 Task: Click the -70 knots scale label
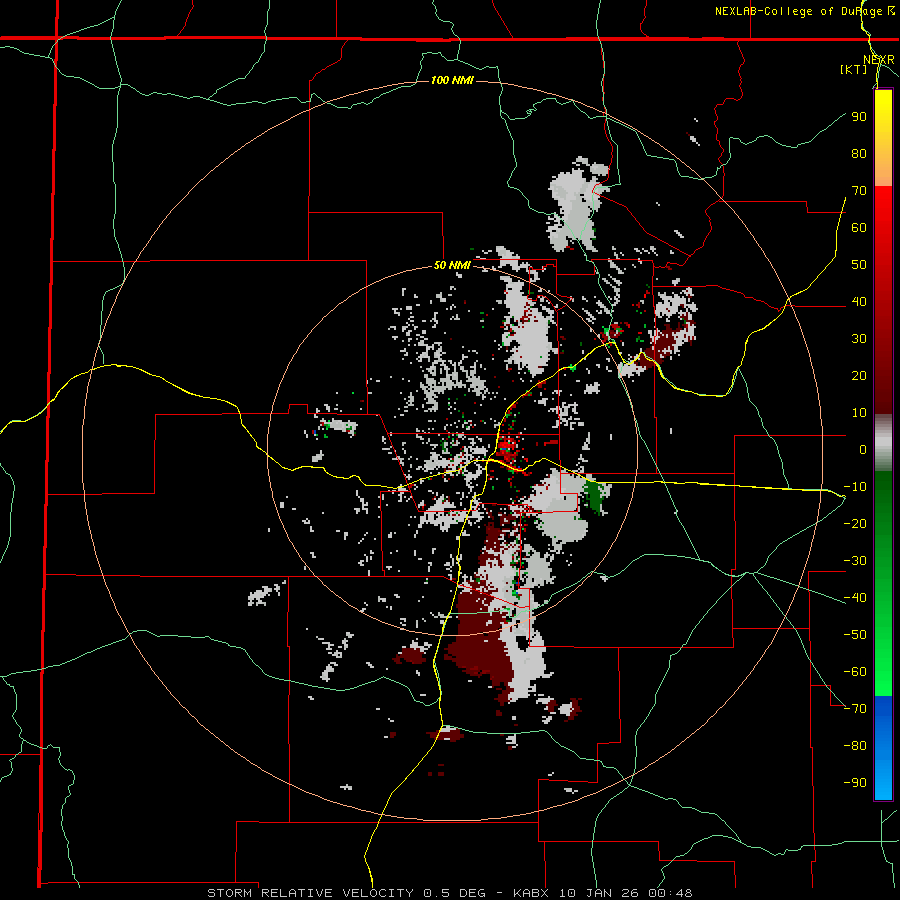point(855,709)
